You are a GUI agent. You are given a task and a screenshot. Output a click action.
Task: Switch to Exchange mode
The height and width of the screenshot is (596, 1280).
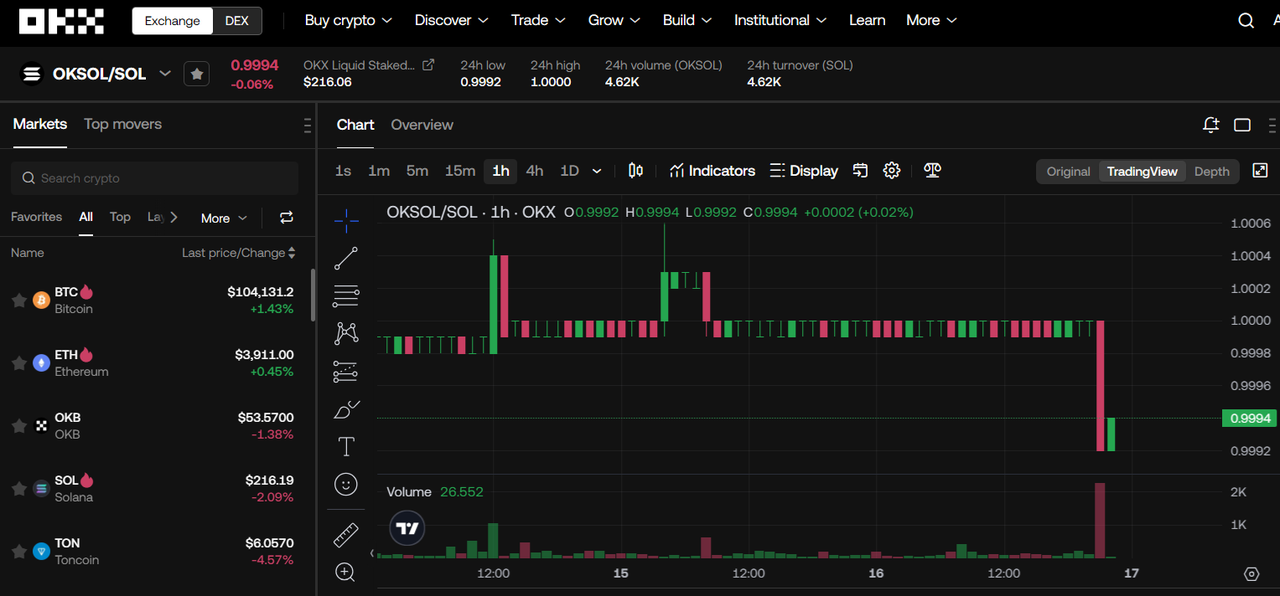click(172, 20)
